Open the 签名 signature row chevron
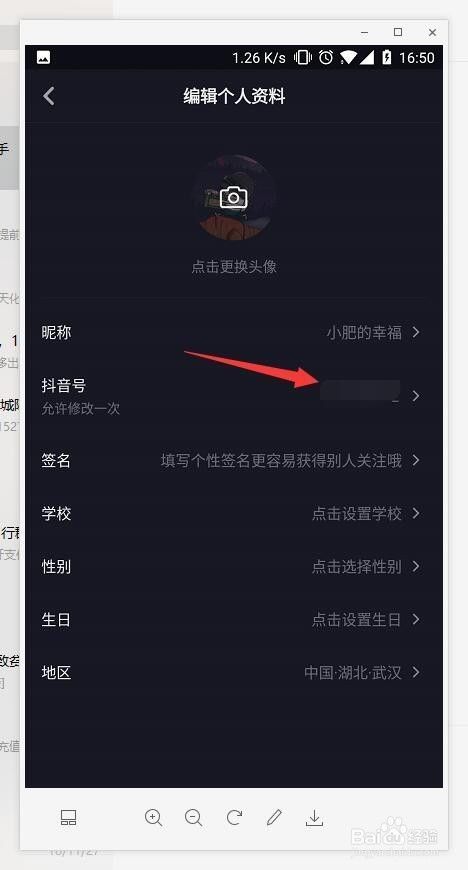468x870 pixels. [416, 461]
